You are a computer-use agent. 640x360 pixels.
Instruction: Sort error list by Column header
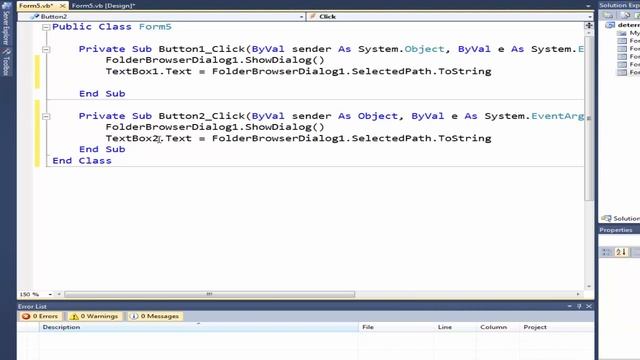coord(498,327)
